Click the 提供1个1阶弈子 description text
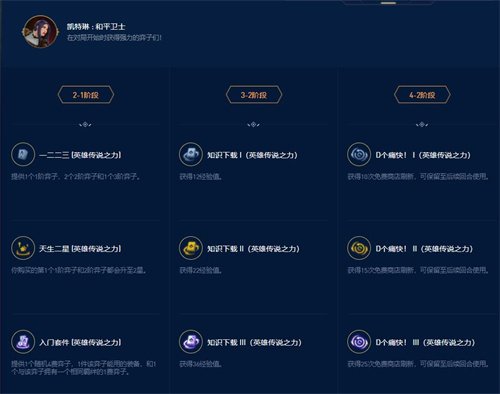Viewport: 500px width, 394px height. coord(76,177)
